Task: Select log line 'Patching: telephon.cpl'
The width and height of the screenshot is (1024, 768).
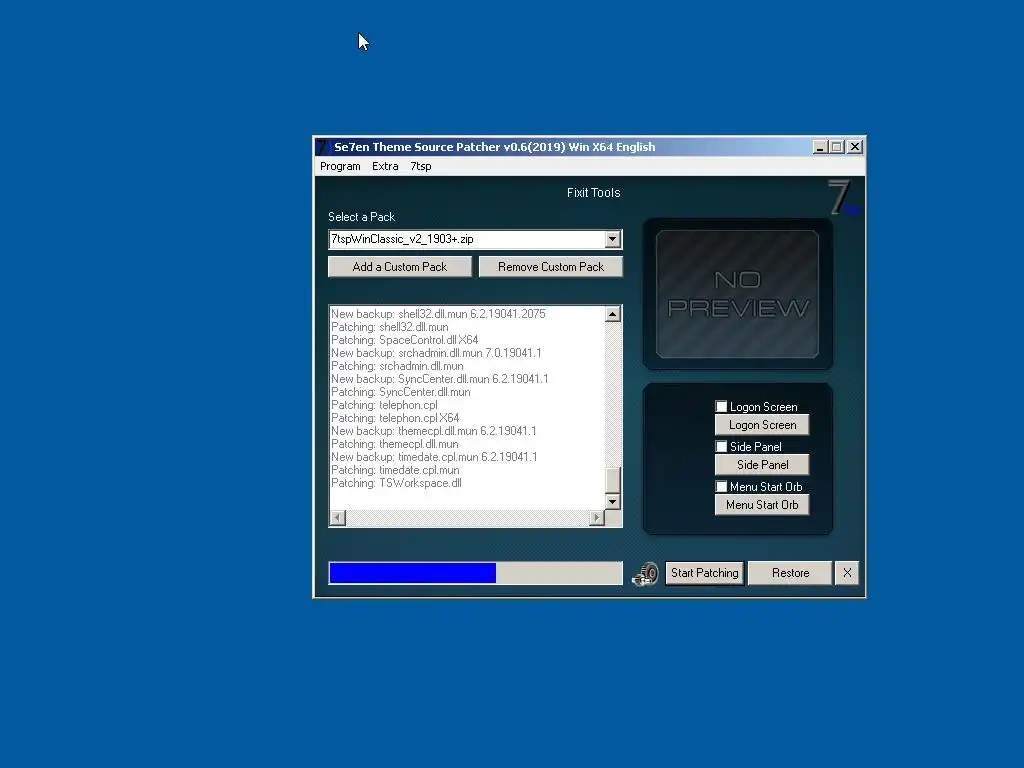Action: [384, 405]
